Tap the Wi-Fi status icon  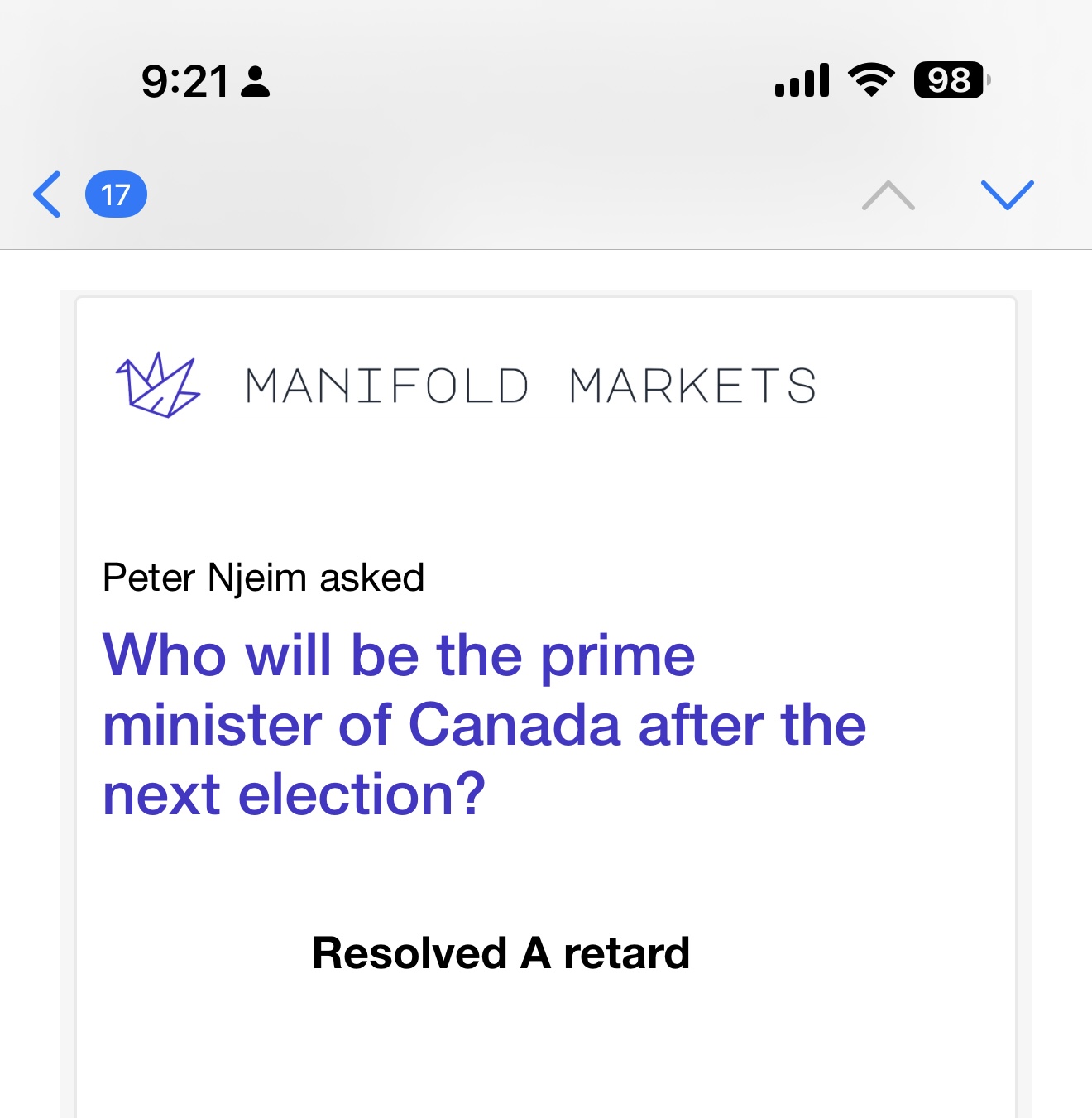[871, 80]
